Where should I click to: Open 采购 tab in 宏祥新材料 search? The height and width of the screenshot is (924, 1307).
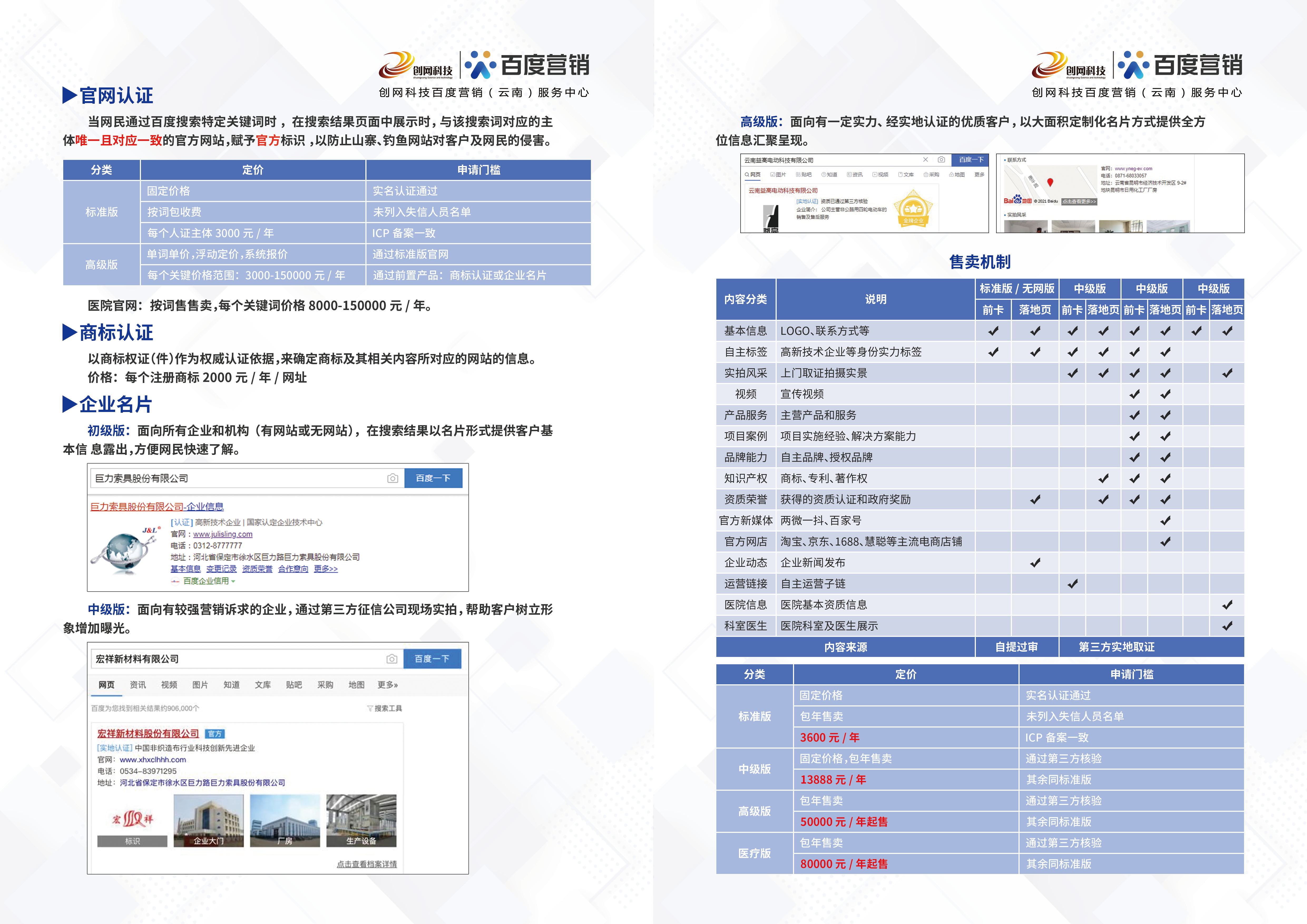click(325, 685)
